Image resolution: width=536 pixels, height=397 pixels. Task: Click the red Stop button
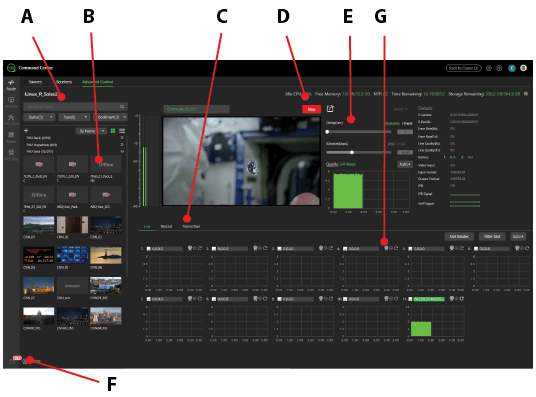[x=311, y=109]
